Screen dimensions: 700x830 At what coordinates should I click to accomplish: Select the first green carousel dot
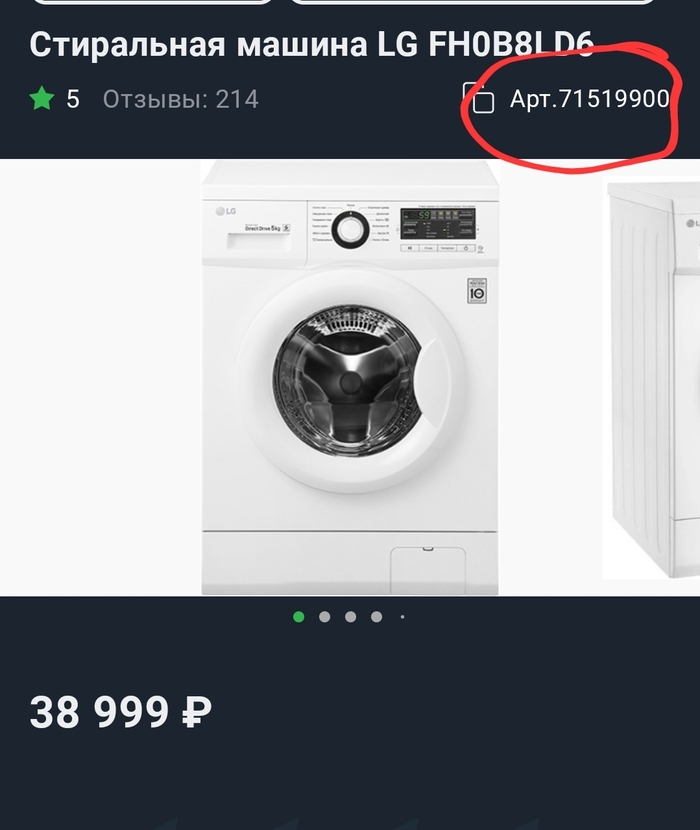[x=298, y=617]
